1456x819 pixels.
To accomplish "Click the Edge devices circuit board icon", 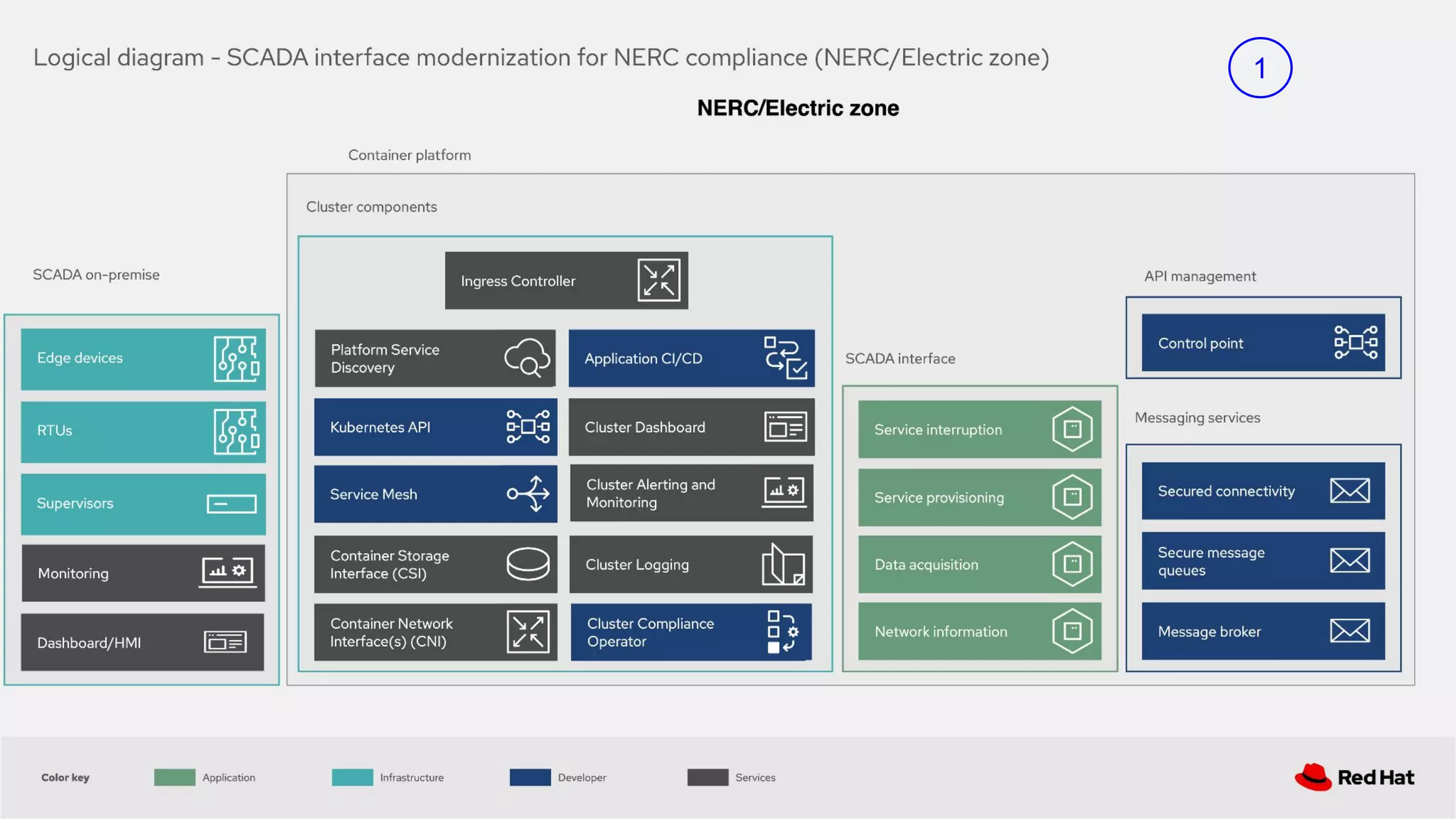I will [236, 358].
